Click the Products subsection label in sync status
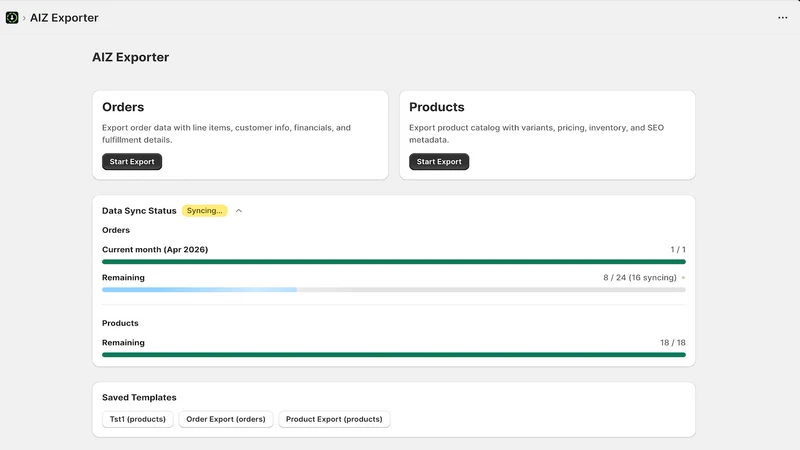Viewport: 800px width, 450px height. pyautogui.click(x=120, y=323)
